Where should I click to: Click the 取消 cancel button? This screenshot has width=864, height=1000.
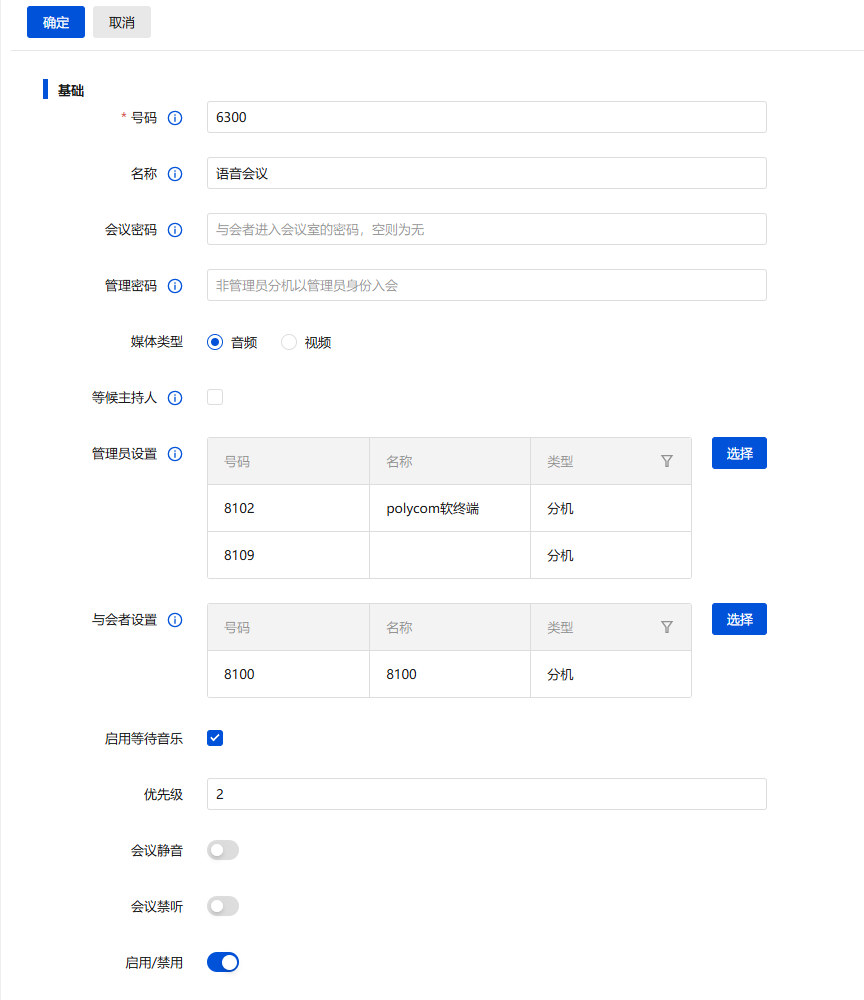coord(121,21)
